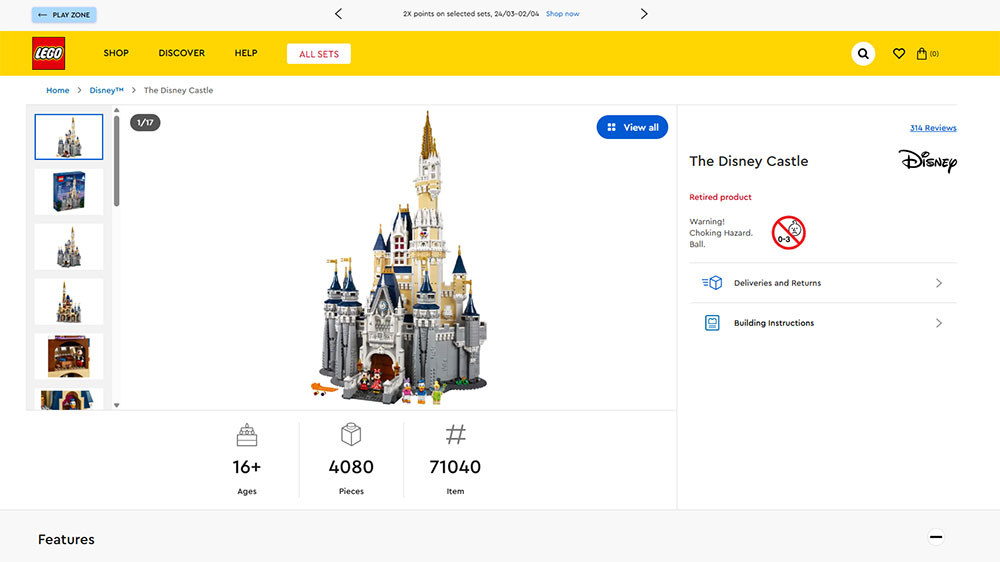Viewport: 1000px width, 562px height.
Task: Click the 1/17 image counter badge
Action: pos(145,122)
